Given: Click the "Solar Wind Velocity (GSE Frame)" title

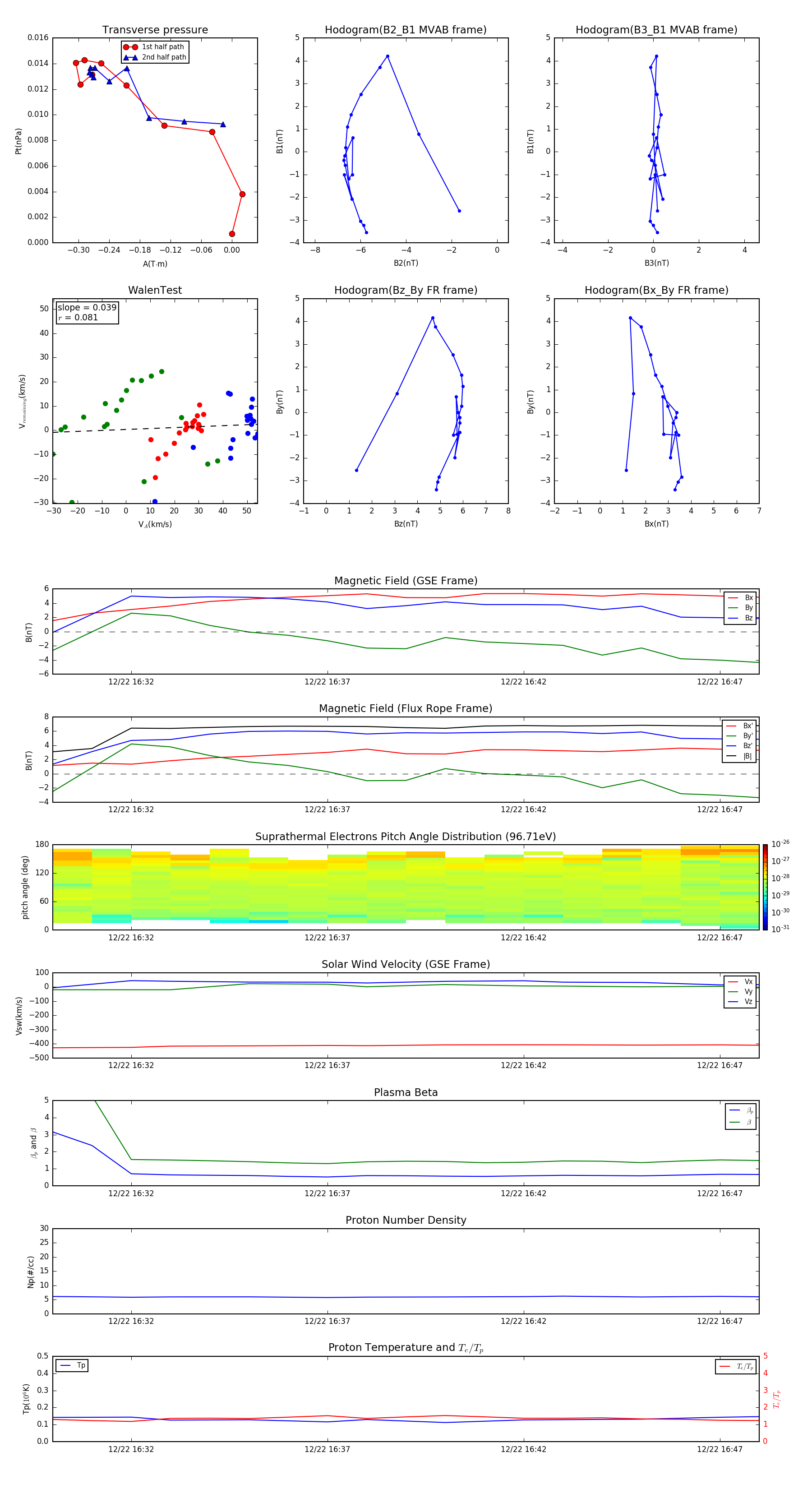Looking at the screenshot, I should (406, 965).
